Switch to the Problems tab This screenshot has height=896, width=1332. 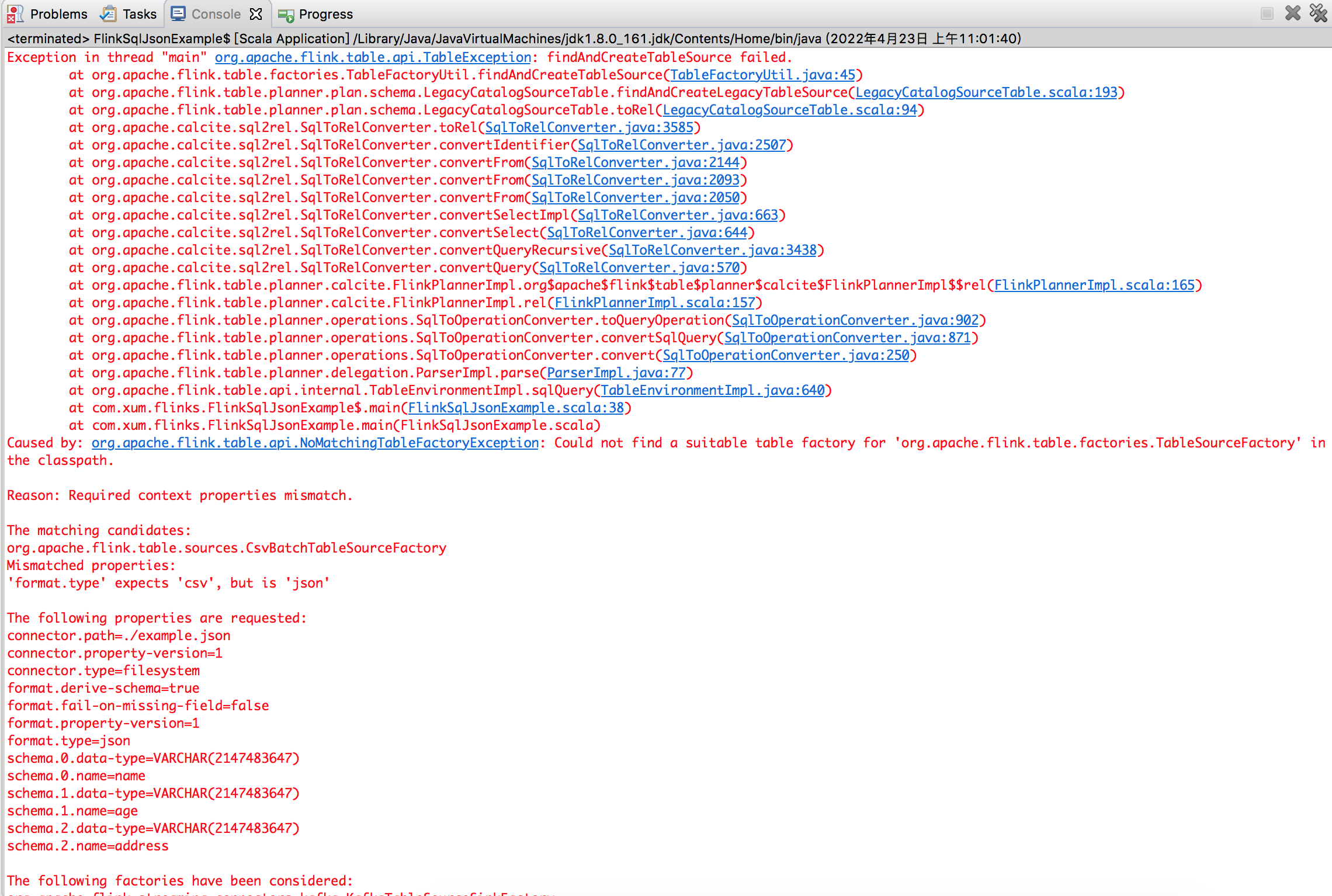point(58,14)
